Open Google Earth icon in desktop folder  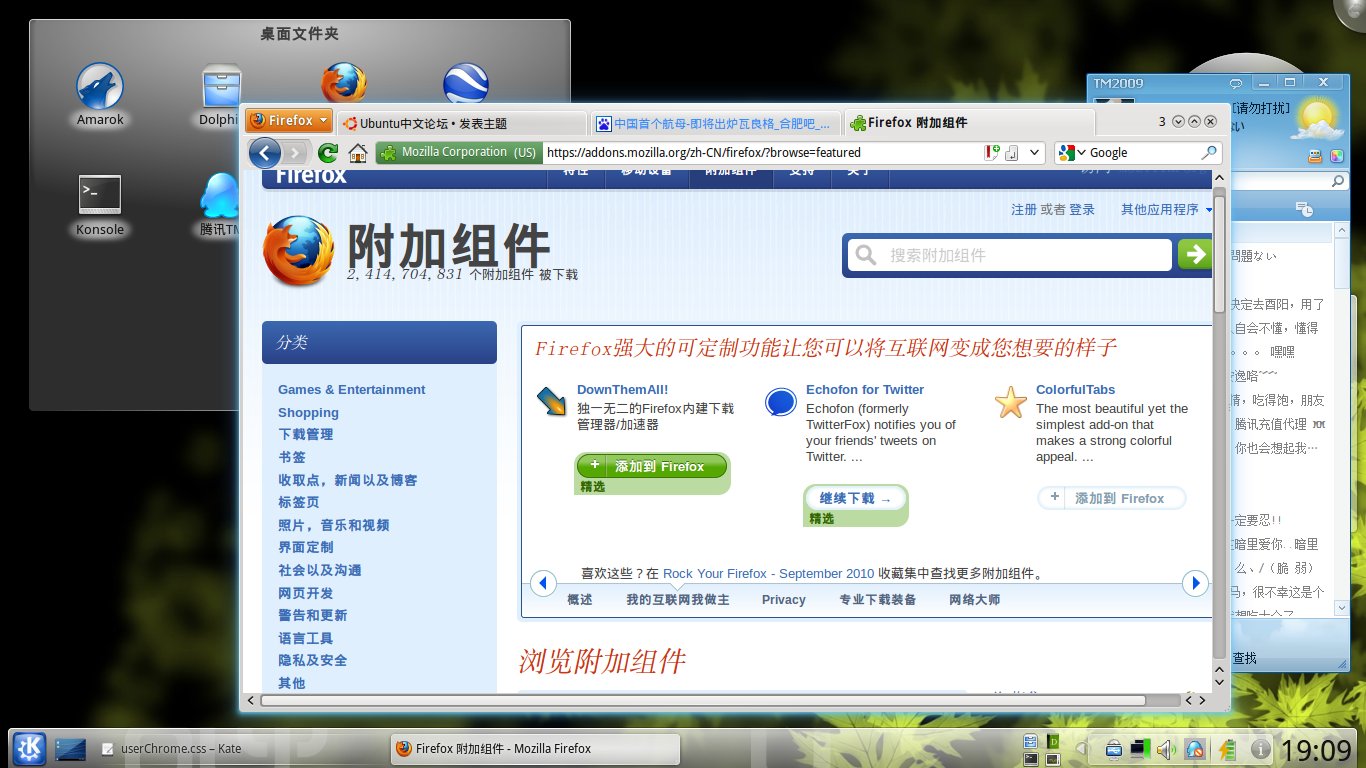pos(466,84)
